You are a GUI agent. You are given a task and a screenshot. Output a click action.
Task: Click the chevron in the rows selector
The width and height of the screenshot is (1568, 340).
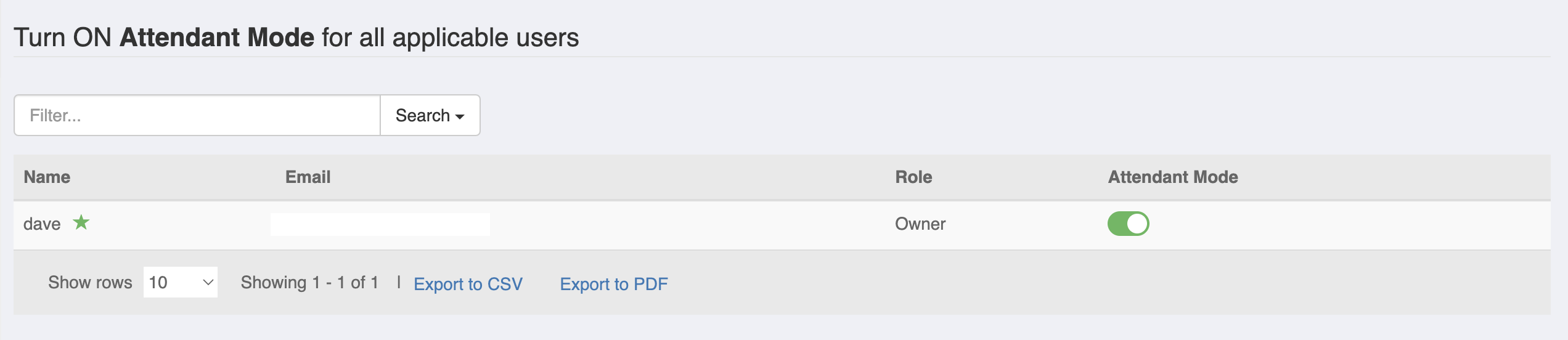(208, 282)
